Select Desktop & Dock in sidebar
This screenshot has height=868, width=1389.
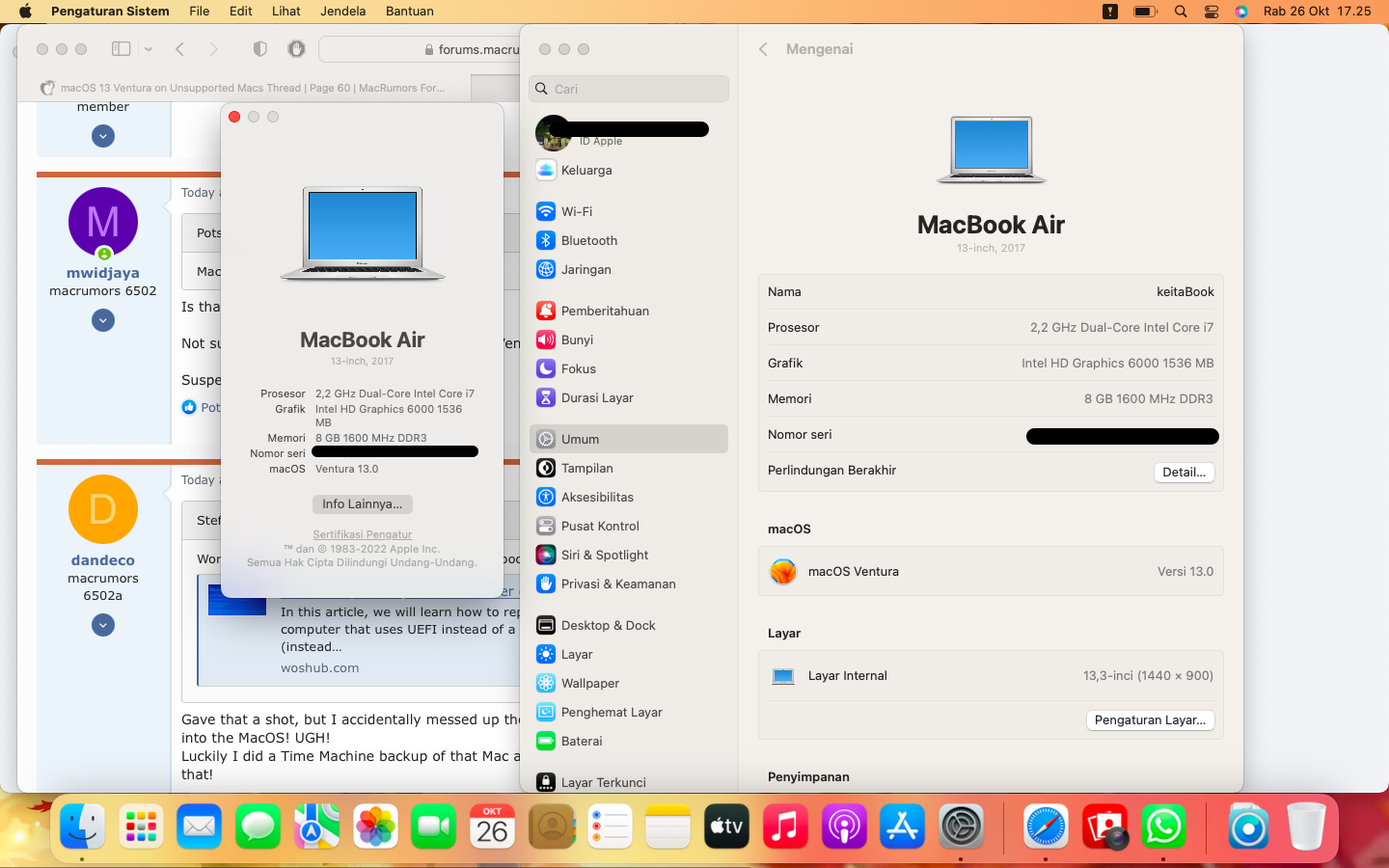[x=628, y=625]
